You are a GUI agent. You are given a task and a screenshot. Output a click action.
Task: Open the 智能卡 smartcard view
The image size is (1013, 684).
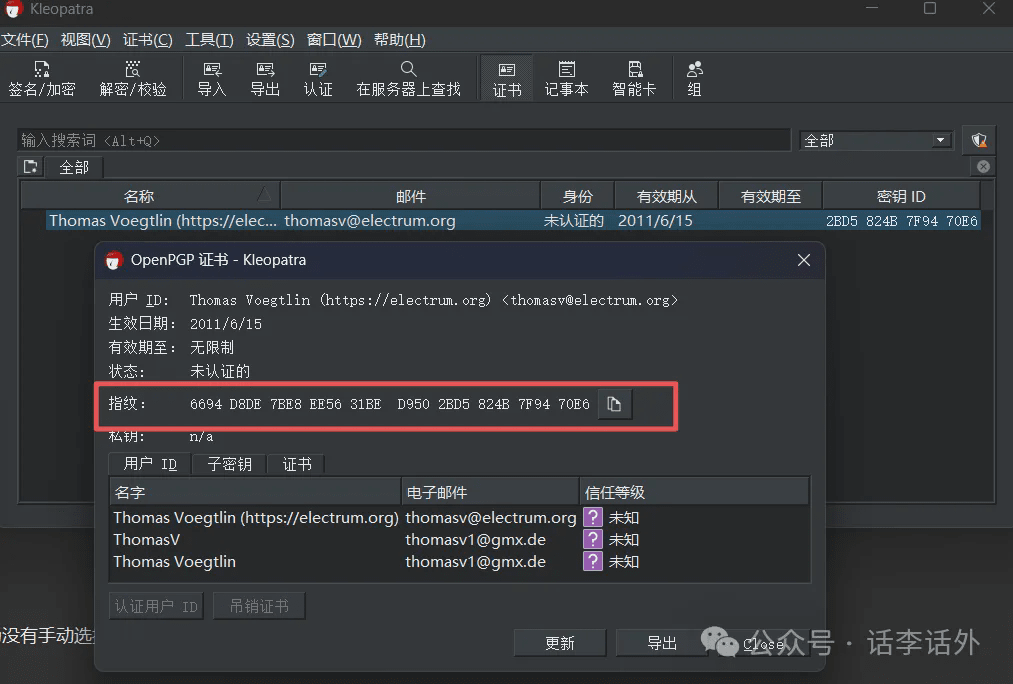(634, 78)
